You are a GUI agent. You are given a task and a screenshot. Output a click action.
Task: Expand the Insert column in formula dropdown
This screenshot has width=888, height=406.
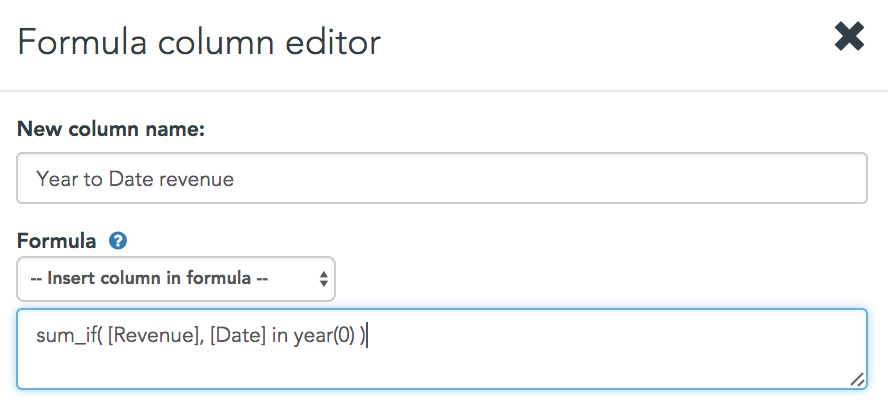point(176,279)
